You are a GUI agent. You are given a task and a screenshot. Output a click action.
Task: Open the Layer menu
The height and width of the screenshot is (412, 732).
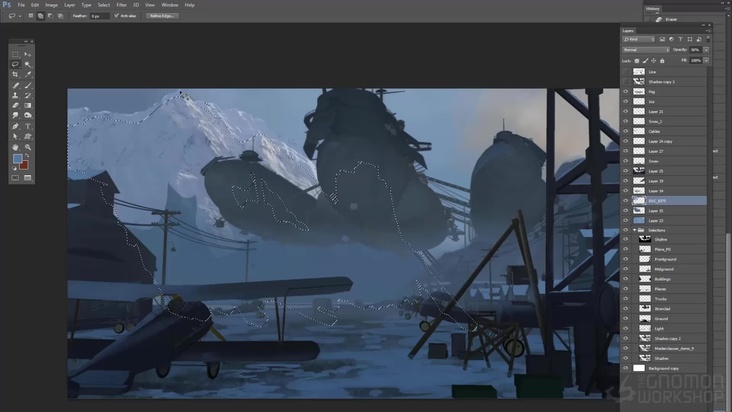tap(70, 5)
